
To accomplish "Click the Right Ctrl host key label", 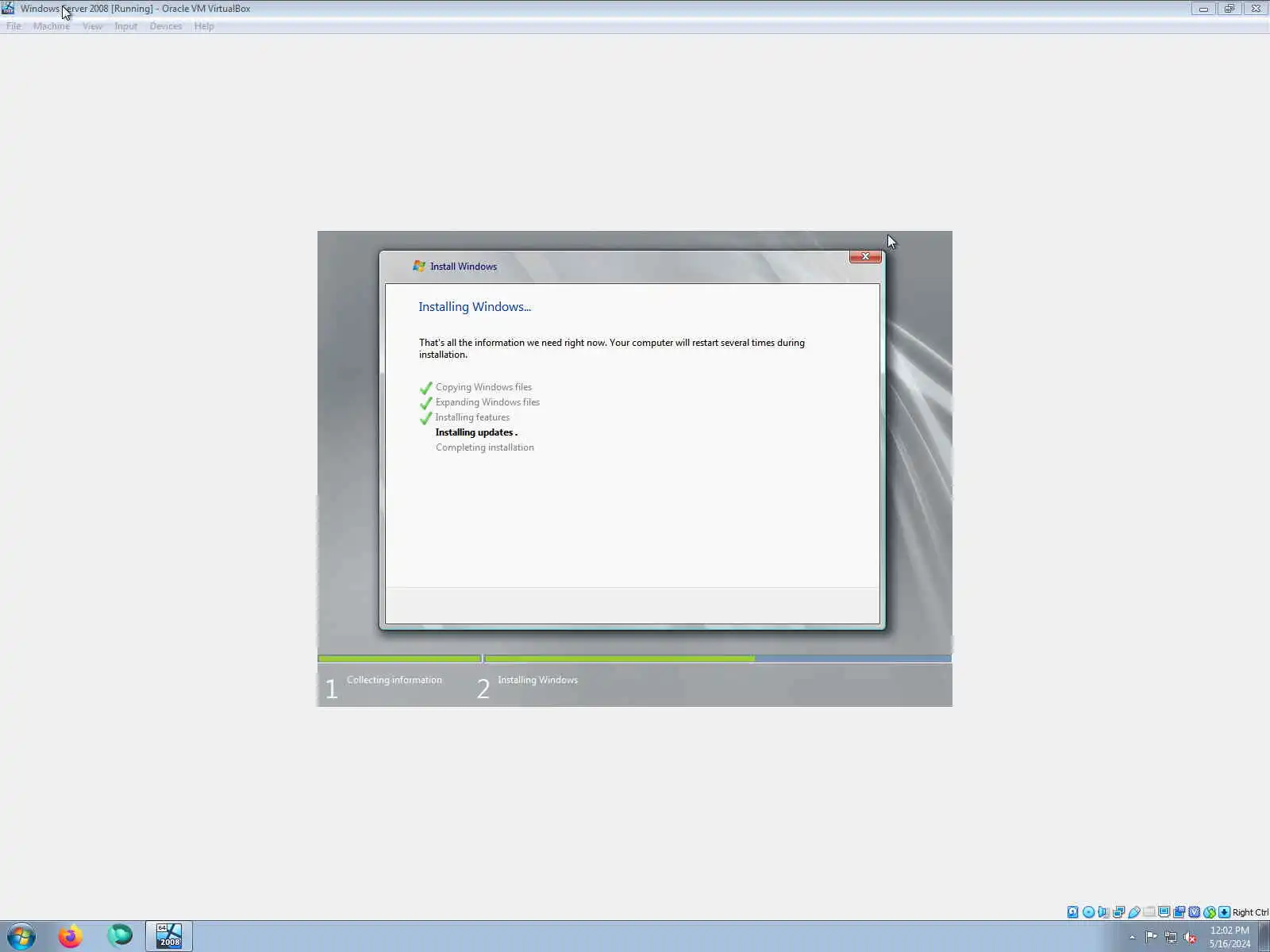I will [1250, 912].
